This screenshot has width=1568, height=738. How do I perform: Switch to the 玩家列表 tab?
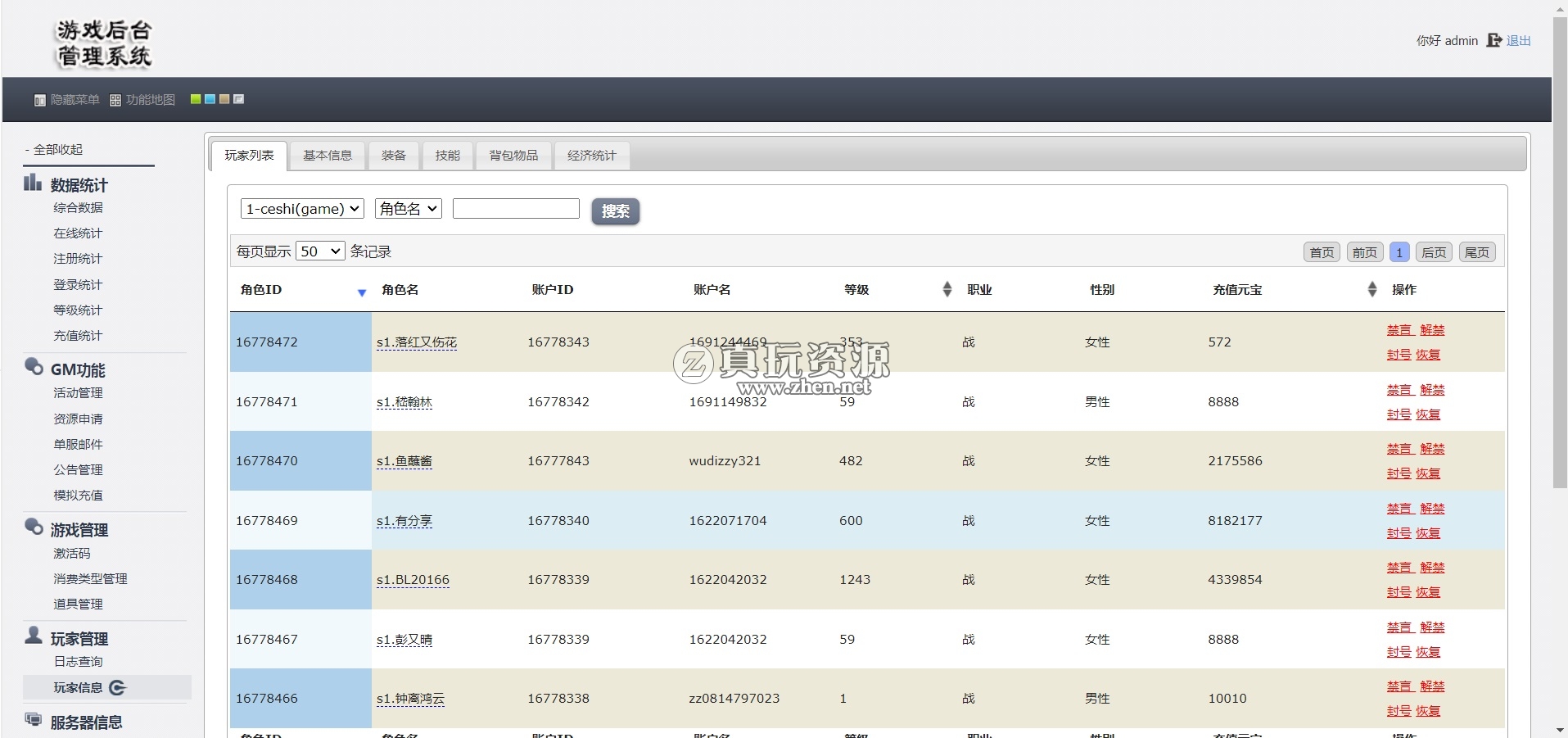pyautogui.click(x=249, y=156)
